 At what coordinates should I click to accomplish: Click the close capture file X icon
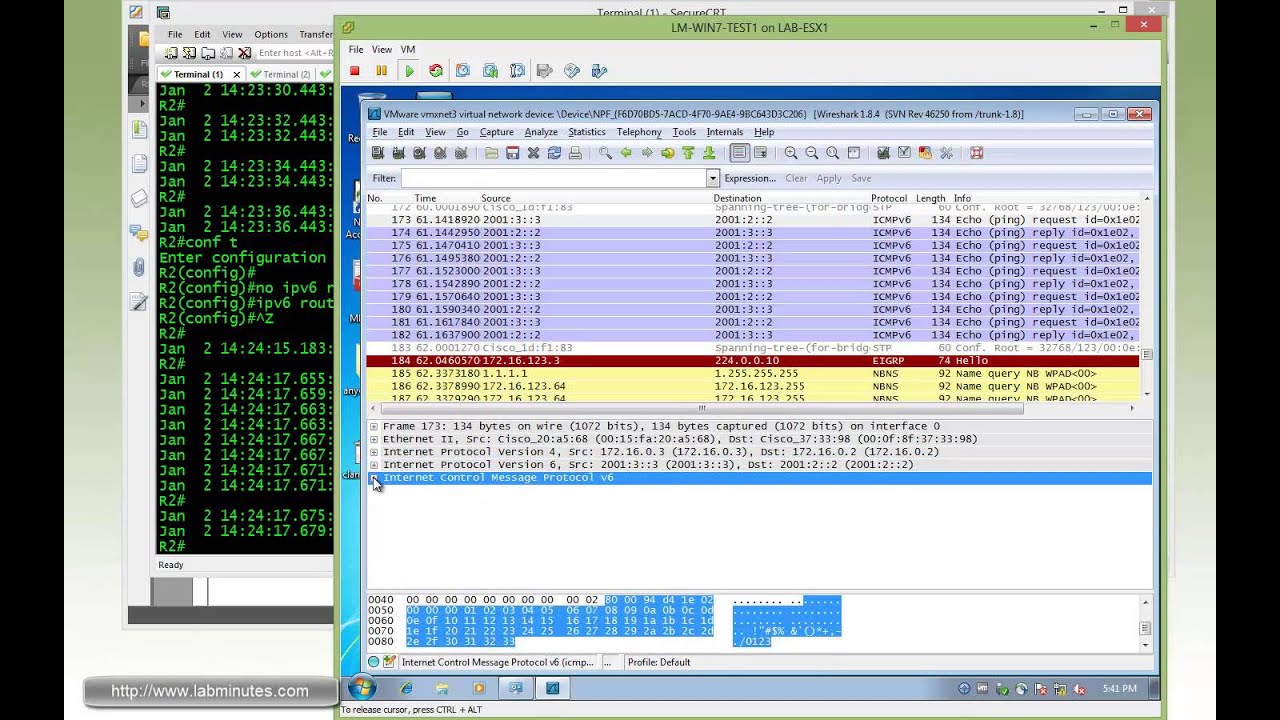point(533,153)
